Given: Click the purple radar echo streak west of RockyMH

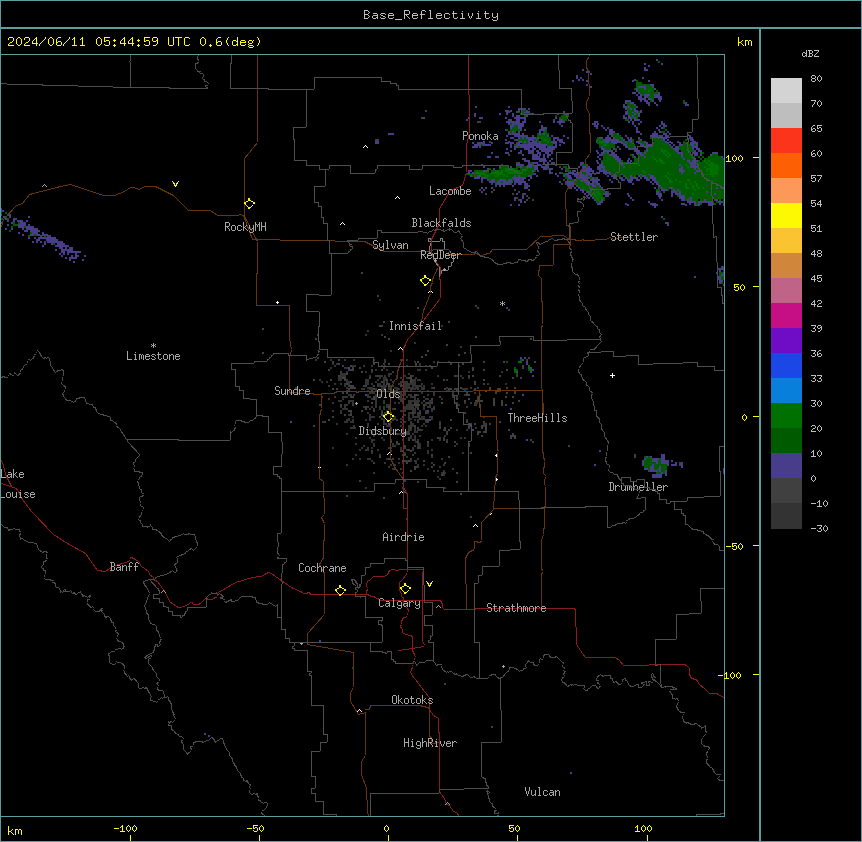Looking at the screenshot, I should (41, 236).
